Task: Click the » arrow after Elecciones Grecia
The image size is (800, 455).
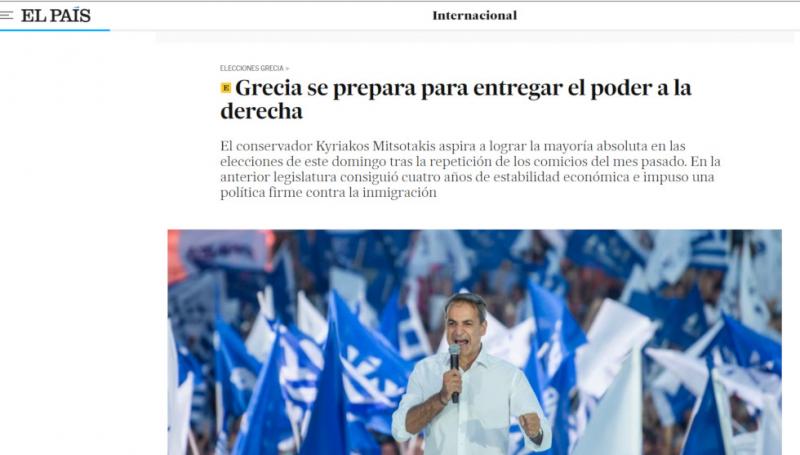Action: click(x=287, y=68)
